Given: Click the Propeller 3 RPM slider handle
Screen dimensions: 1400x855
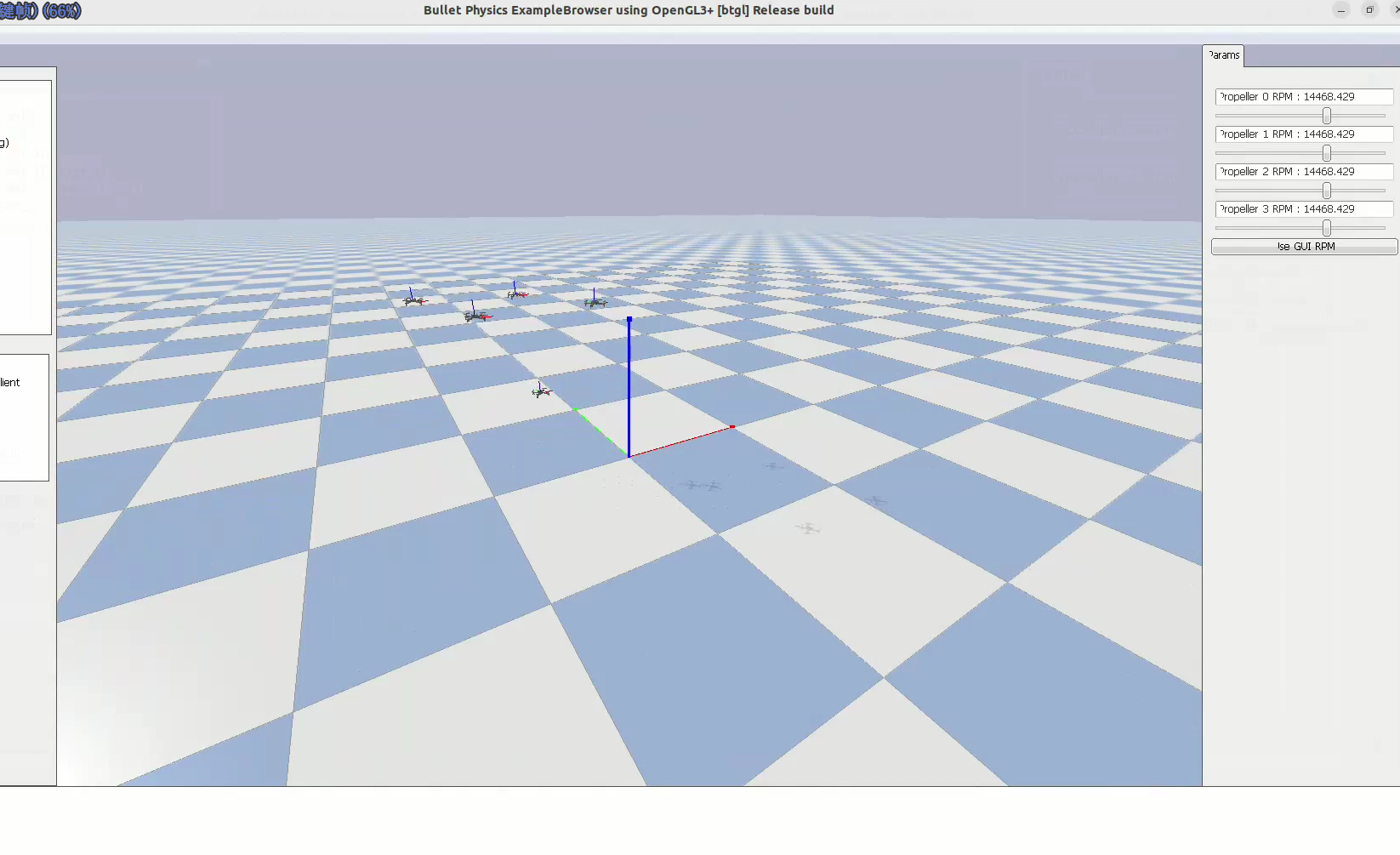Looking at the screenshot, I should [x=1327, y=228].
